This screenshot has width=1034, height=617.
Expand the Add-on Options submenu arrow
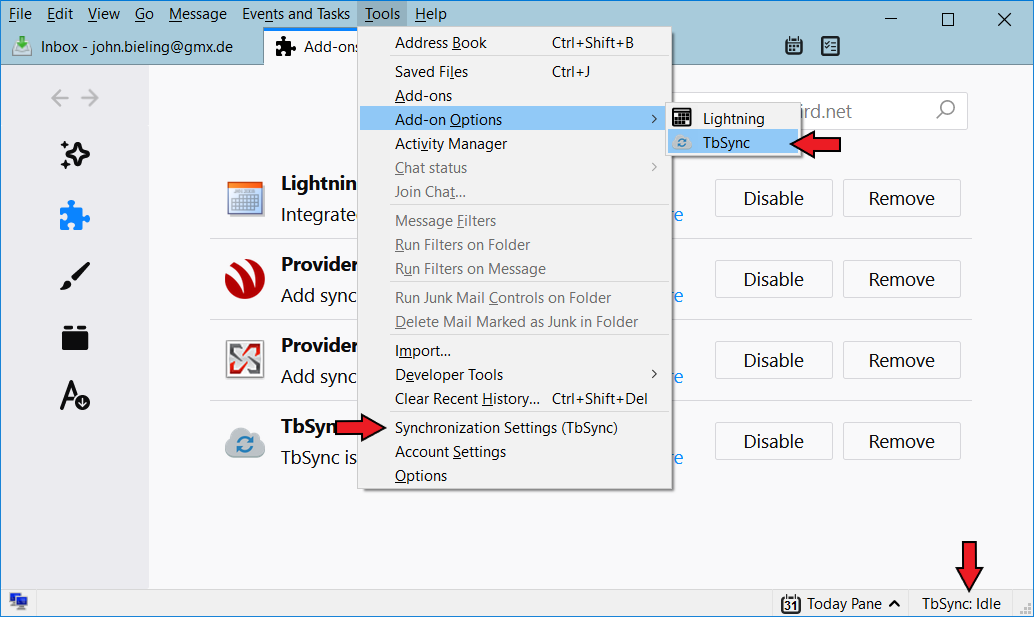(654, 119)
